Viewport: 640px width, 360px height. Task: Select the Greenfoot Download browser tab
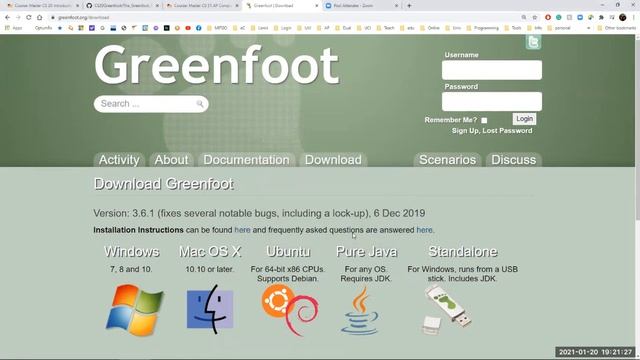coord(282,6)
